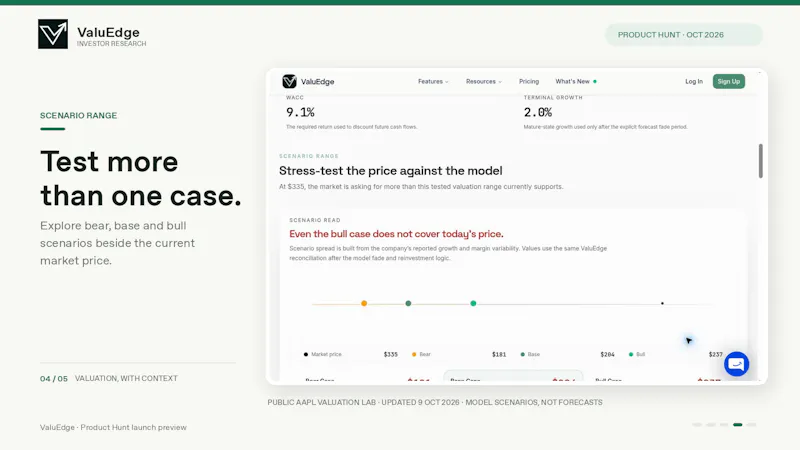Click 'ValuEdge · Product Hunt launch preview' footer
This screenshot has height=450, width=800.
(x=113, y=428)
